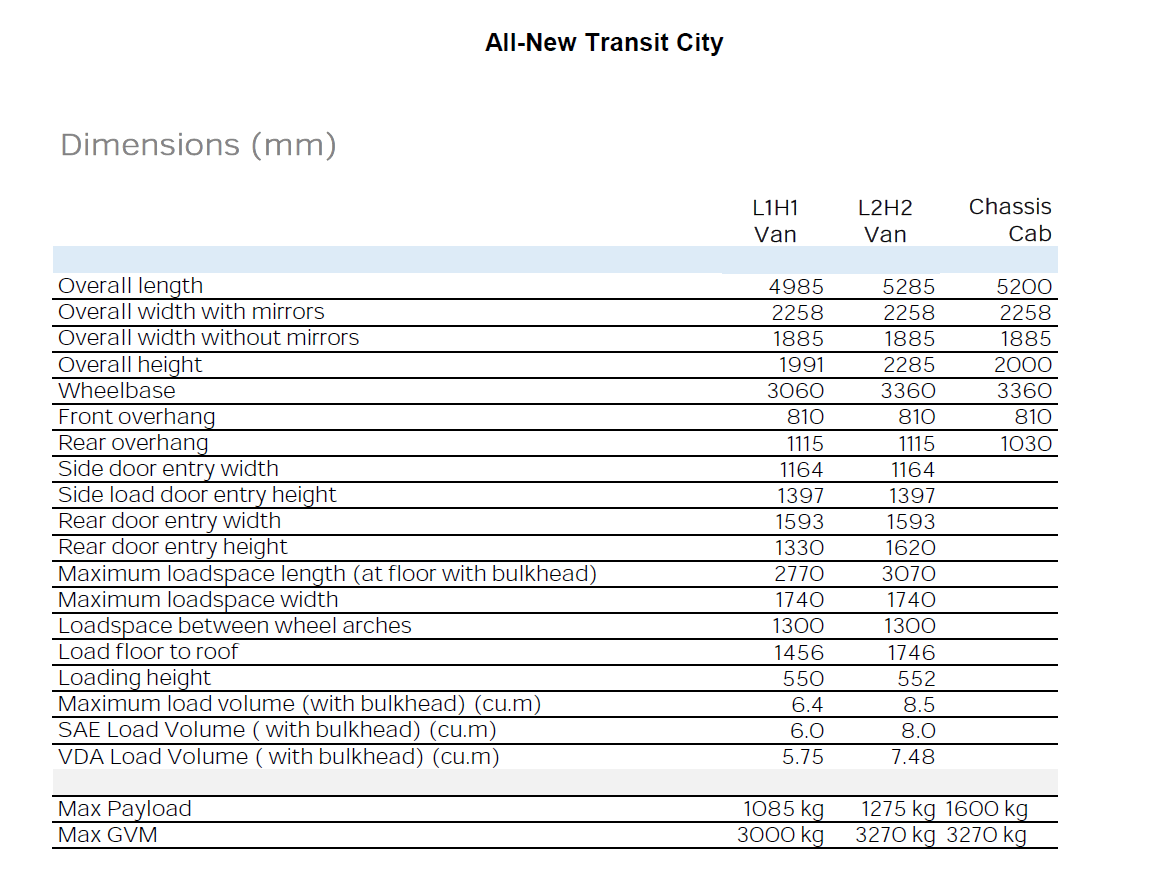Click the Overall length row label
The image size is (1149, 874).
point(130,285)
